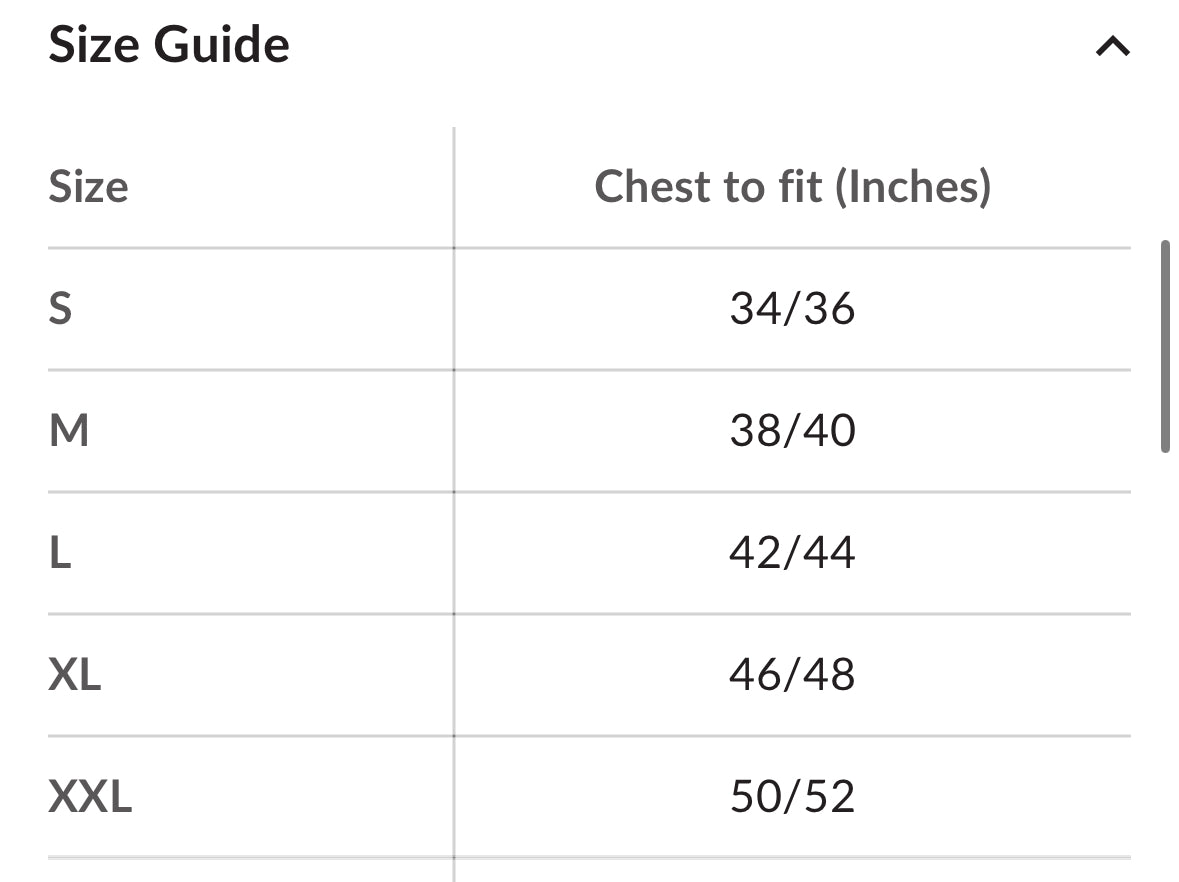Image resolution: width=1179 pixels, height=882 pixels.
Task: Click the Size Guide heading
Action: click(x=169, y=44)
